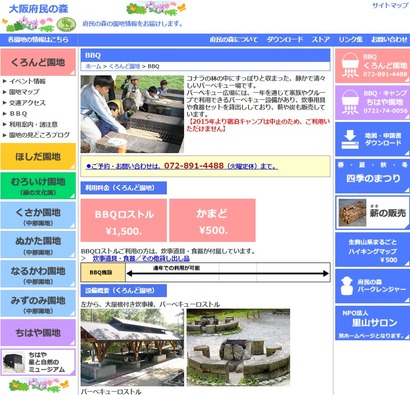This screenshot has height=395, width=410.
Task: Open the ほしだ園地 yellow button
Action: pos(38,156)
